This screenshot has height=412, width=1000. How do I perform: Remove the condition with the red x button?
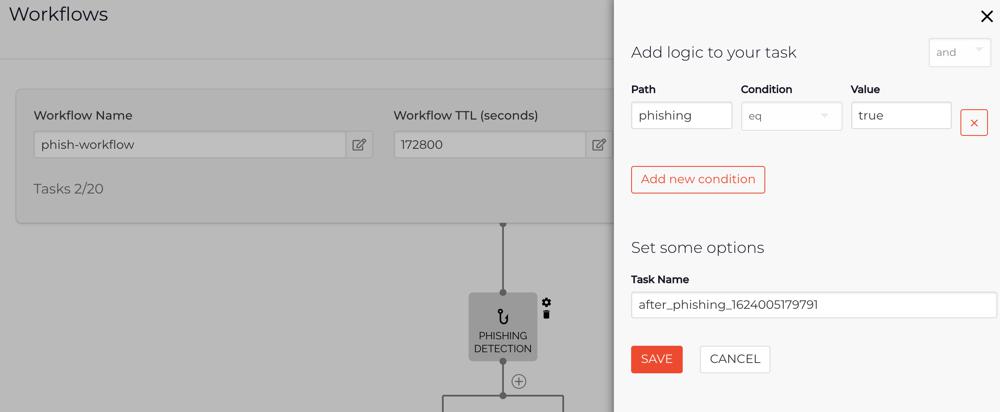tap(973, 122)
